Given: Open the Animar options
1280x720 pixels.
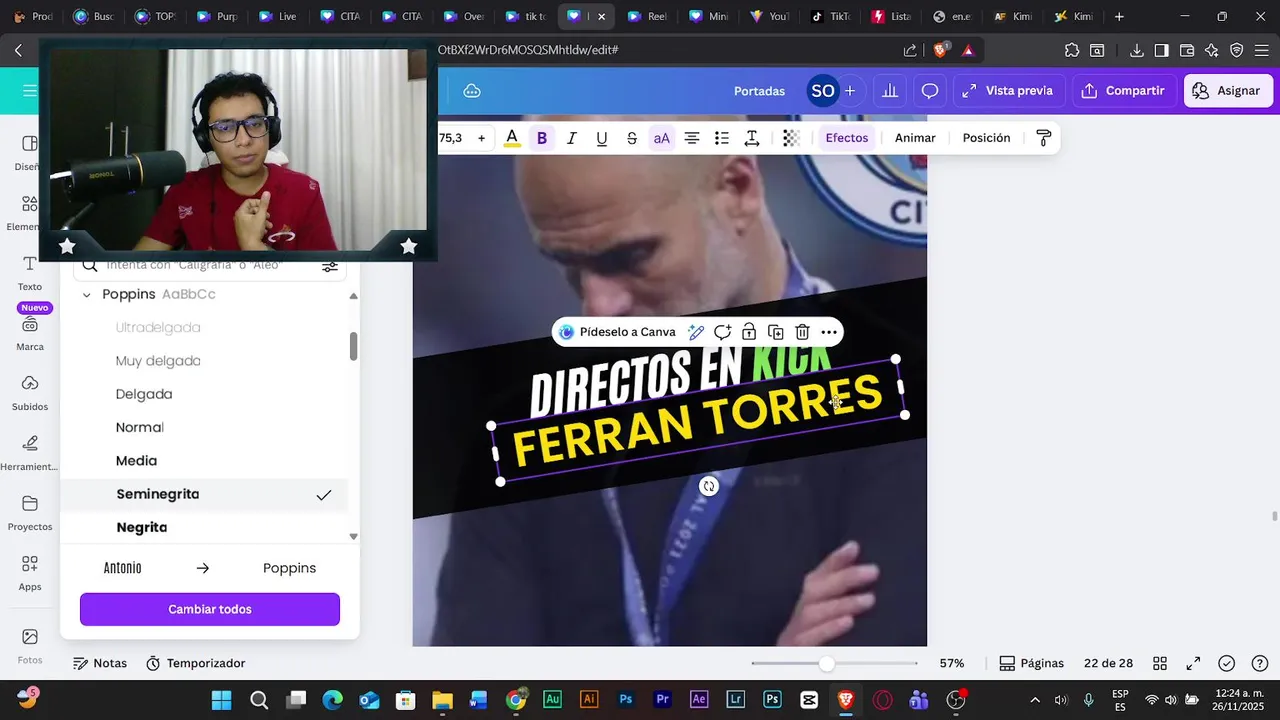Looking at the screenshot, I should coord(915,138).
